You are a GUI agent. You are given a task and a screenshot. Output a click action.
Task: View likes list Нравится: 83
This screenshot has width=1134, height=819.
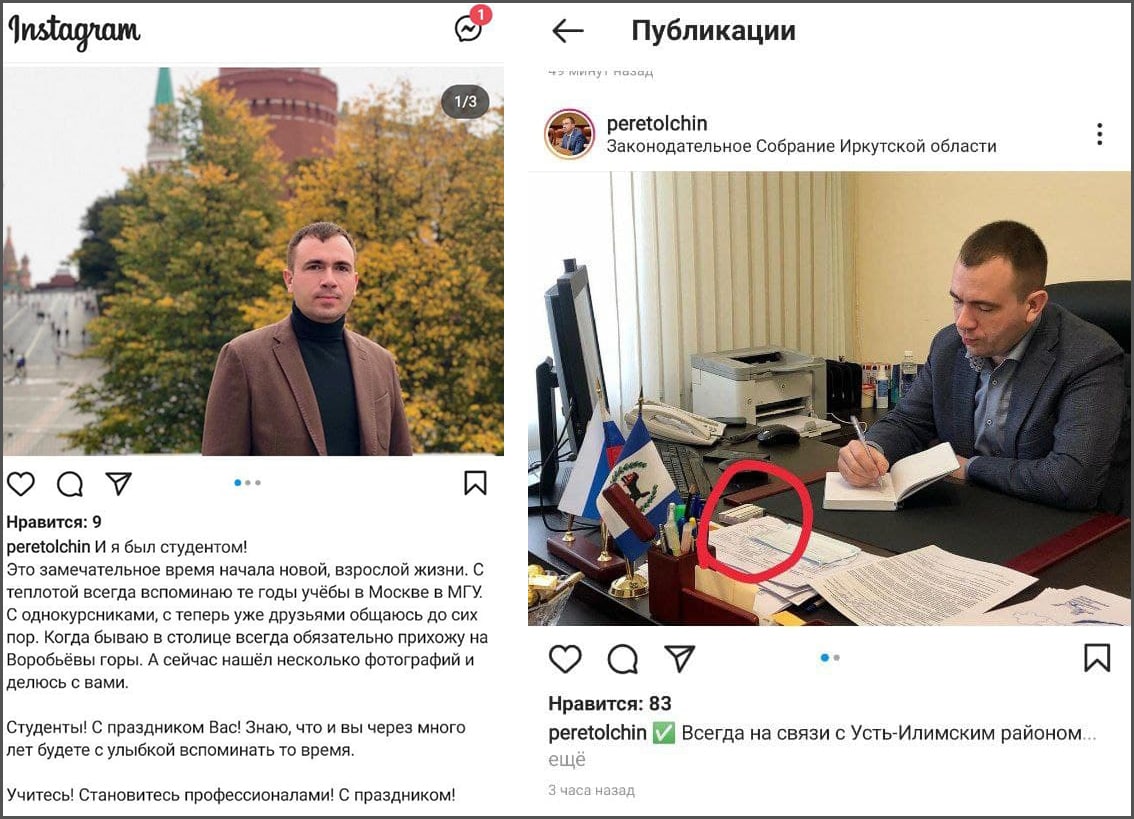pos(610,703)
